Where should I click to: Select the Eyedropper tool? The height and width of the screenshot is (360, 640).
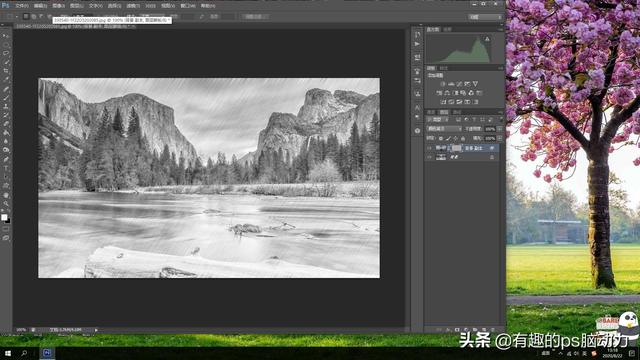(x=6, y=80)
